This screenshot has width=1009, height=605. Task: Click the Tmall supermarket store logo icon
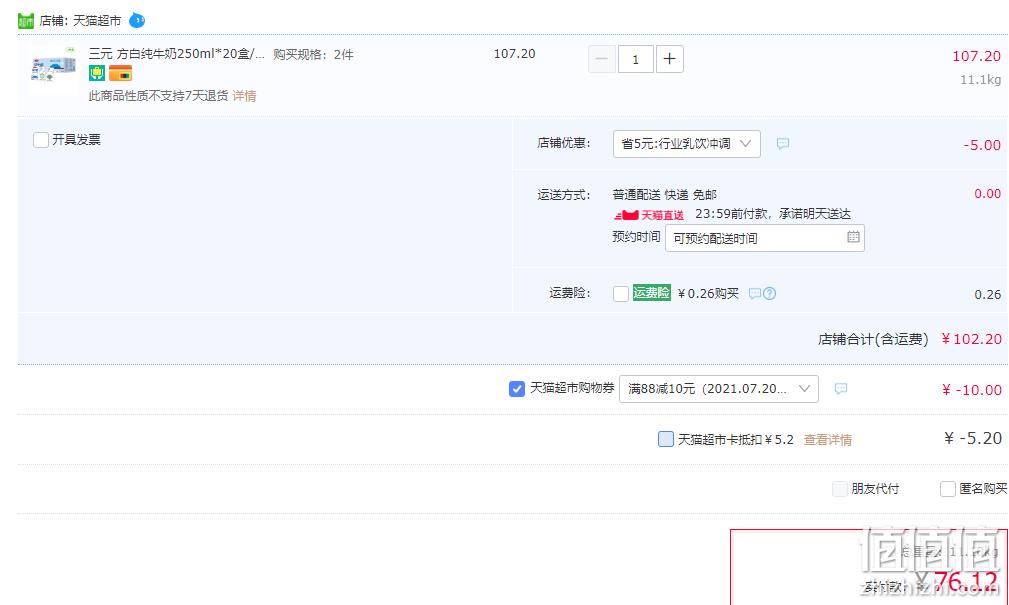(26, 21)
